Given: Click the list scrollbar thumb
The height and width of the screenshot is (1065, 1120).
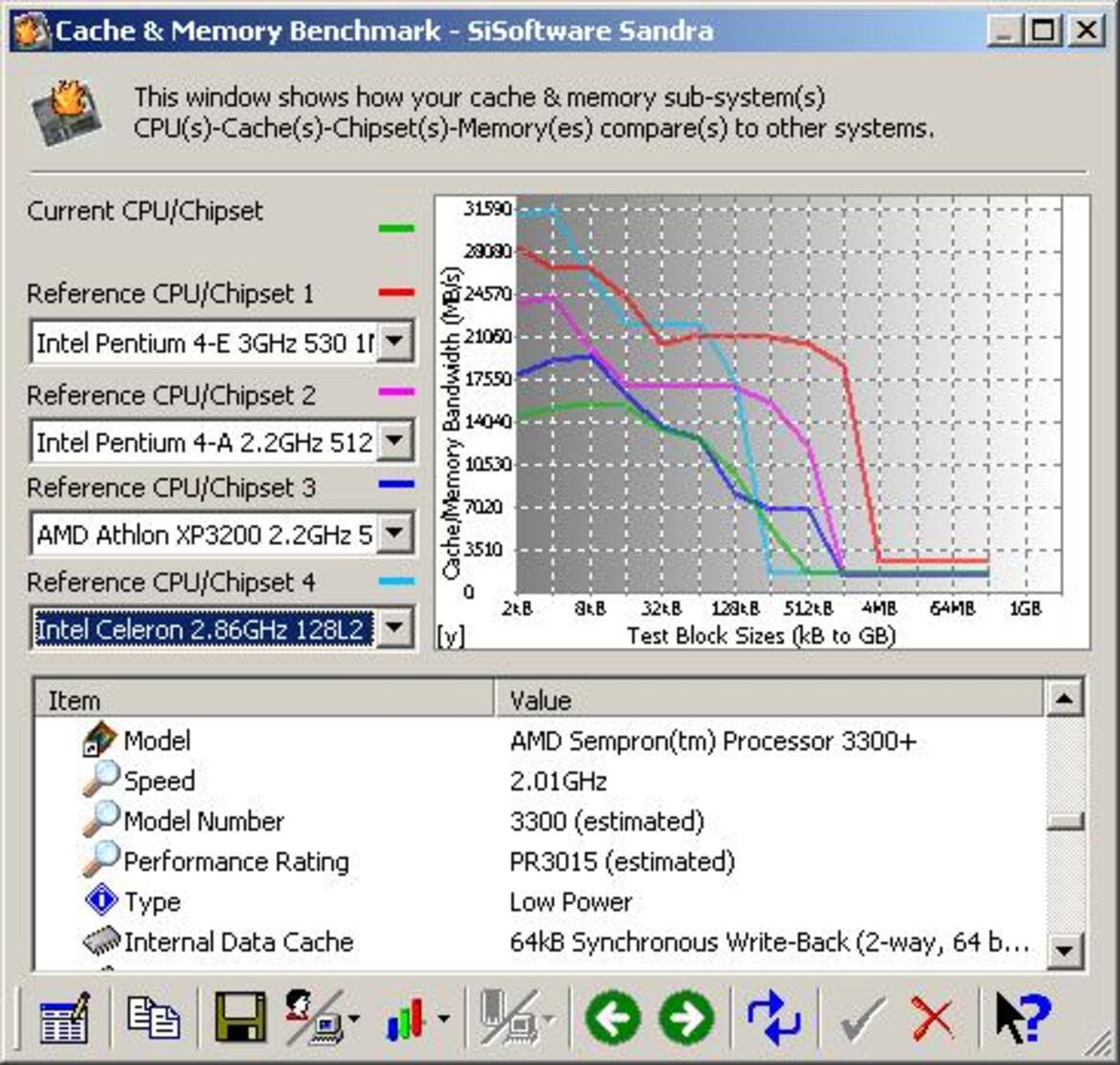Looking at the screenshot, I should 1064,821.
